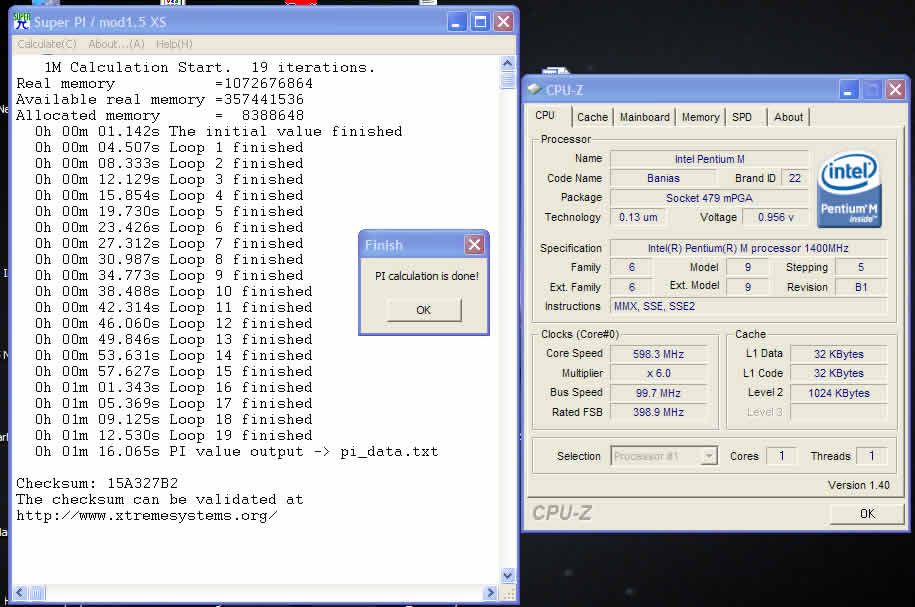Viewport: 915px width, 607px height.
Task: Click left arrow of Super PI horizontal scrollbar
Action: pyautogui.click(x=20, y=593)
